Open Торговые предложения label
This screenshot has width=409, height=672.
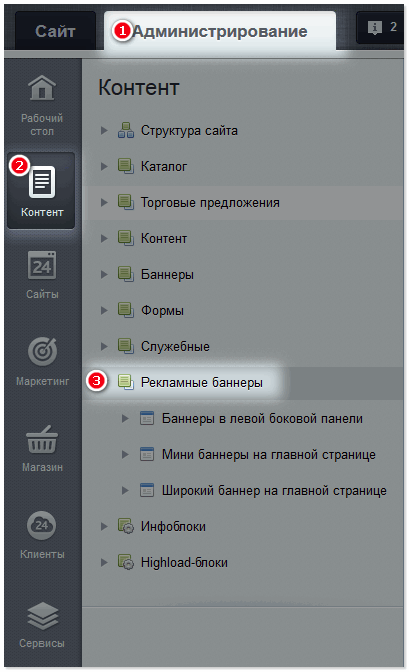click(x=210, y=203)
